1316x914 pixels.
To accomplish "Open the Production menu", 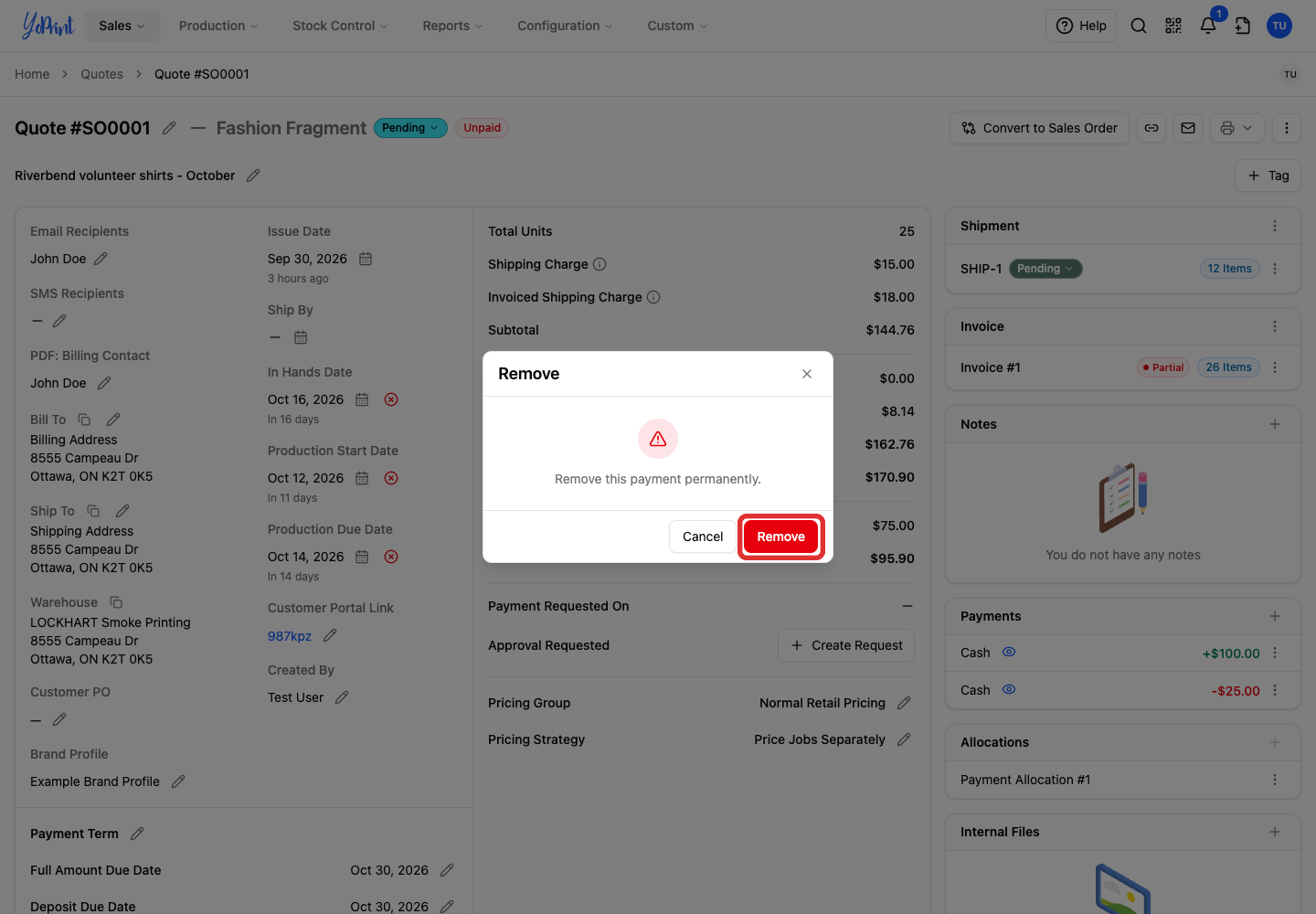I will [218, 26].
